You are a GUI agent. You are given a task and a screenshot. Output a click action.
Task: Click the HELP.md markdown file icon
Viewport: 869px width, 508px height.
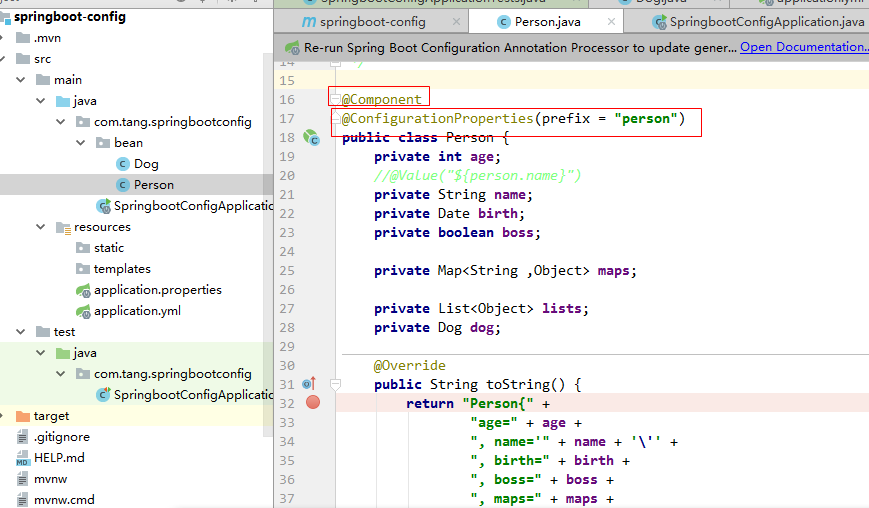[x=22, y=458]
